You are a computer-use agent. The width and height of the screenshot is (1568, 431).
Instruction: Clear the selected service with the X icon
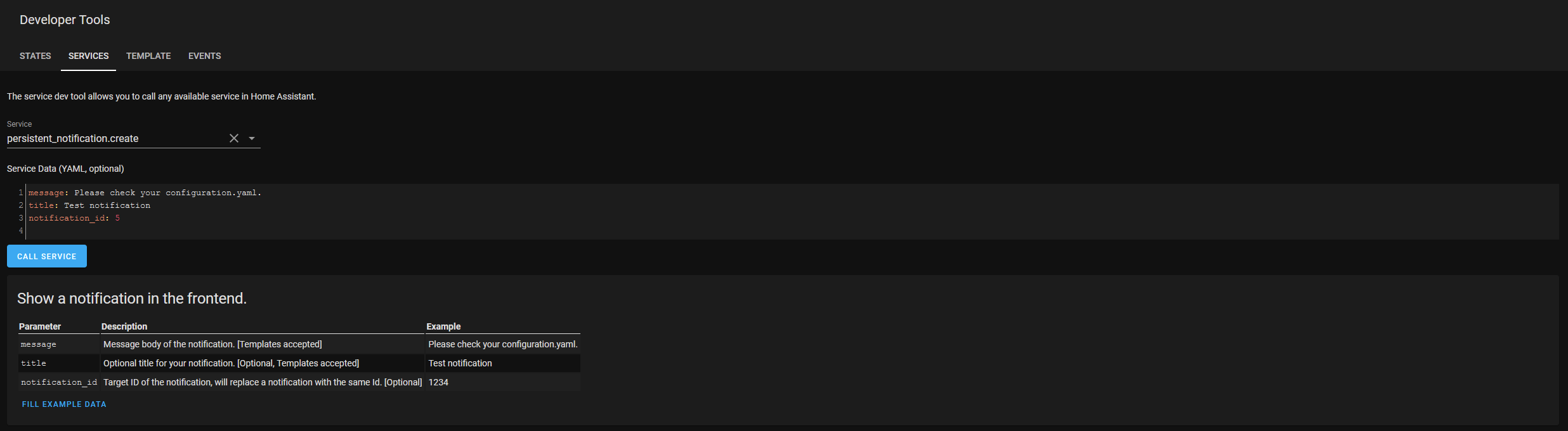234,138
